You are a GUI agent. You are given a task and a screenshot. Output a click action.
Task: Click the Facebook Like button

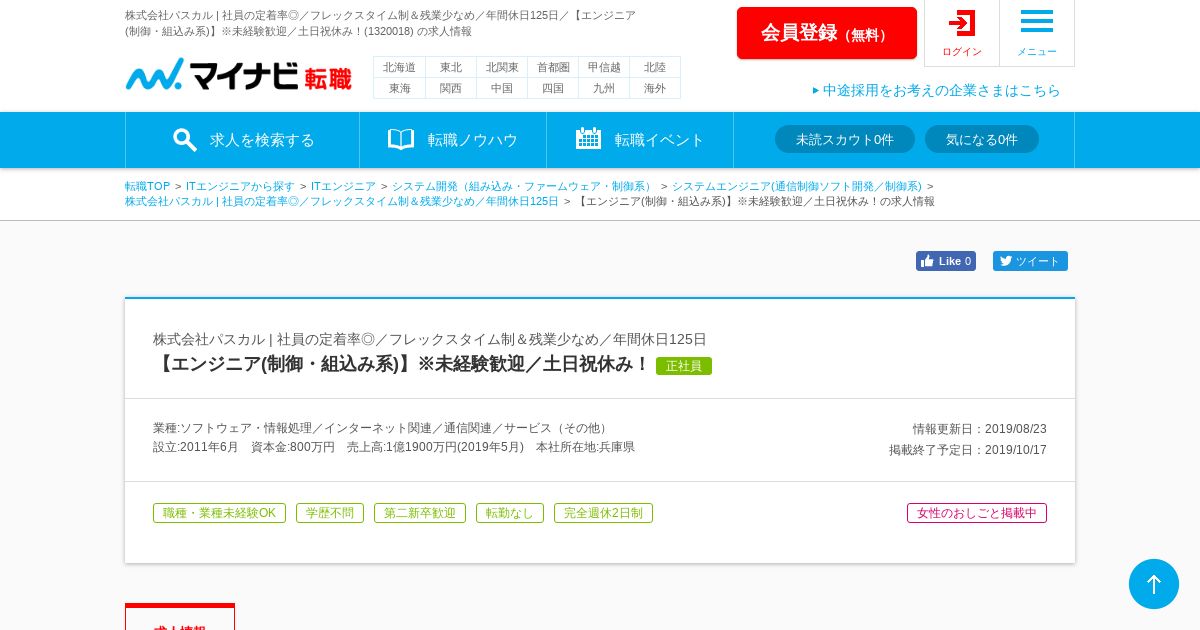[946, 261]
